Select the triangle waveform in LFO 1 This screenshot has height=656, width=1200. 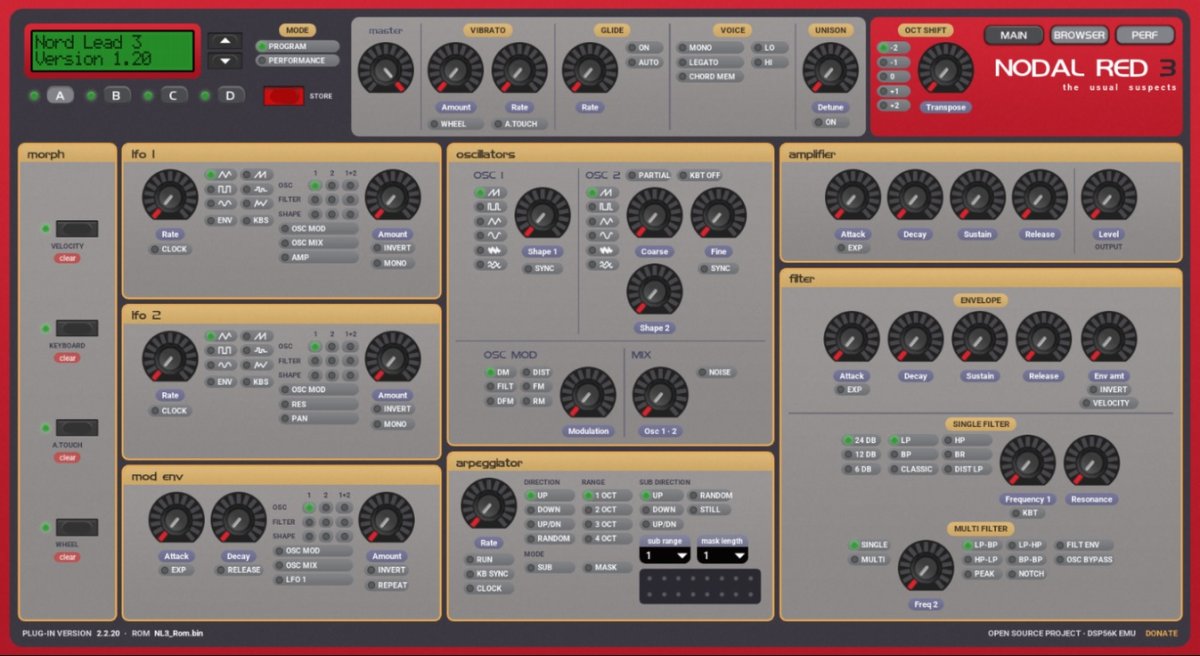tap(220, 175)
